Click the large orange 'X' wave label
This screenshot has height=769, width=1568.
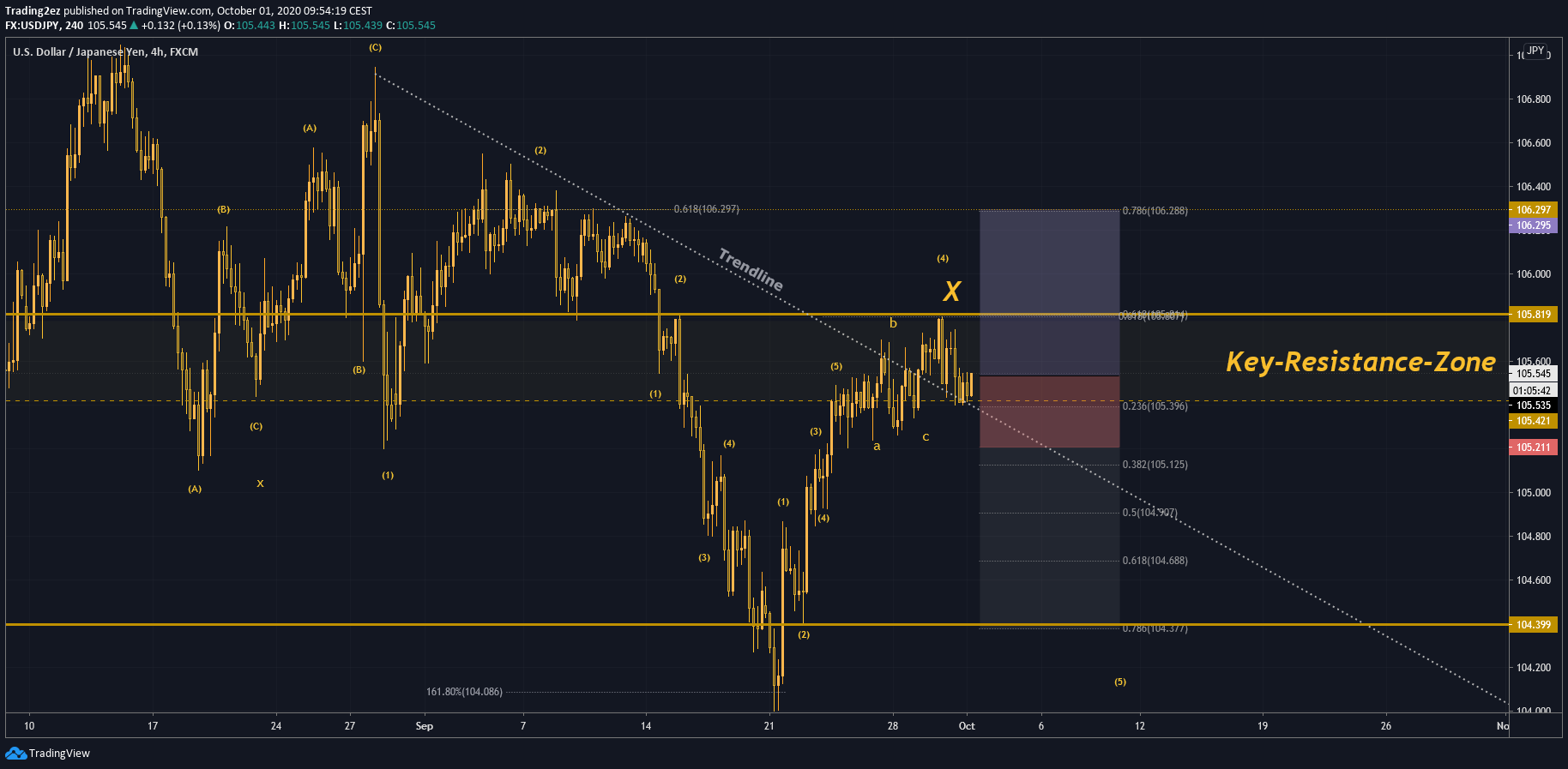[952, 291]
